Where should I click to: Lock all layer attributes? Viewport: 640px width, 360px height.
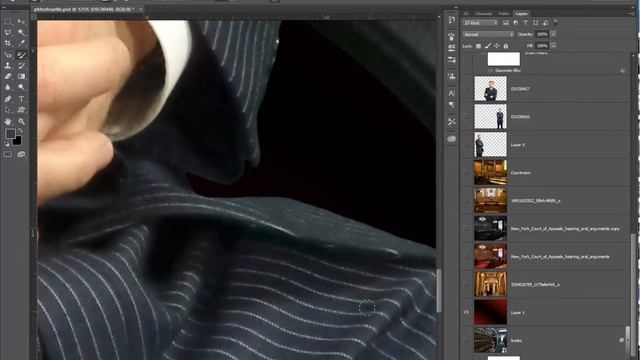point(506,46)
